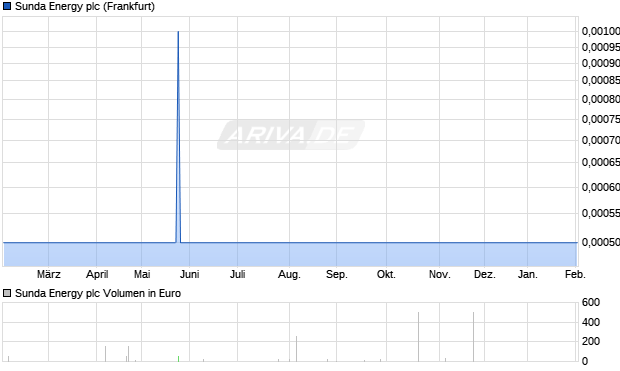
Task: Click the 'Feb.' axis label
Action: (x=575, y=274)
